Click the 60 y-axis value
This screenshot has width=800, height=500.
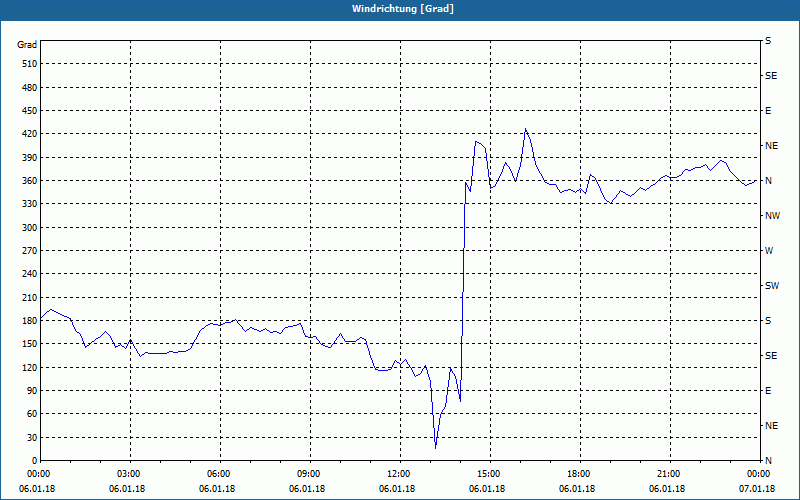click(x=32, y=414)
